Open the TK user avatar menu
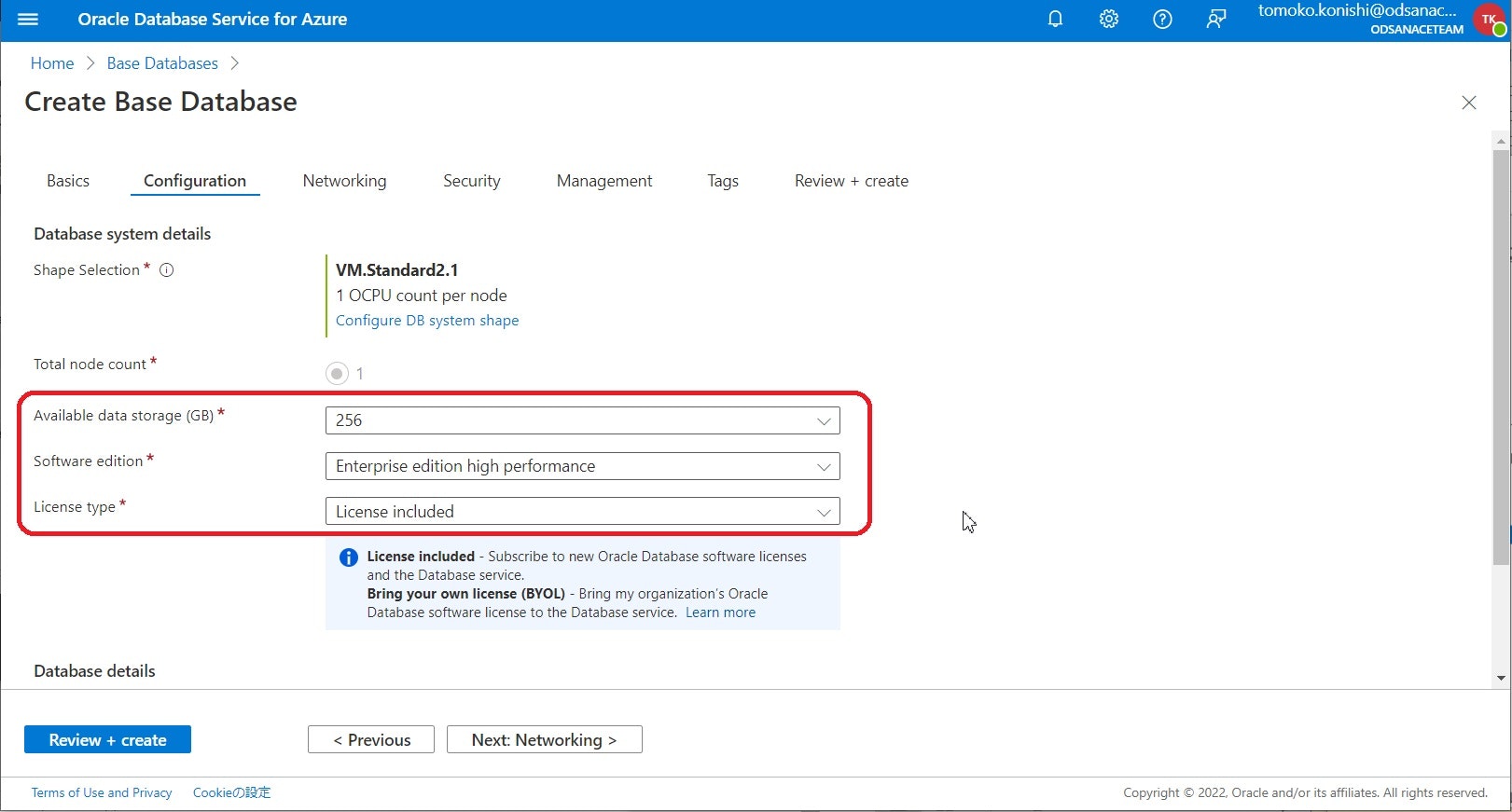Image resolution: width=1512 pixels, height=812 pixels. 1490,20
